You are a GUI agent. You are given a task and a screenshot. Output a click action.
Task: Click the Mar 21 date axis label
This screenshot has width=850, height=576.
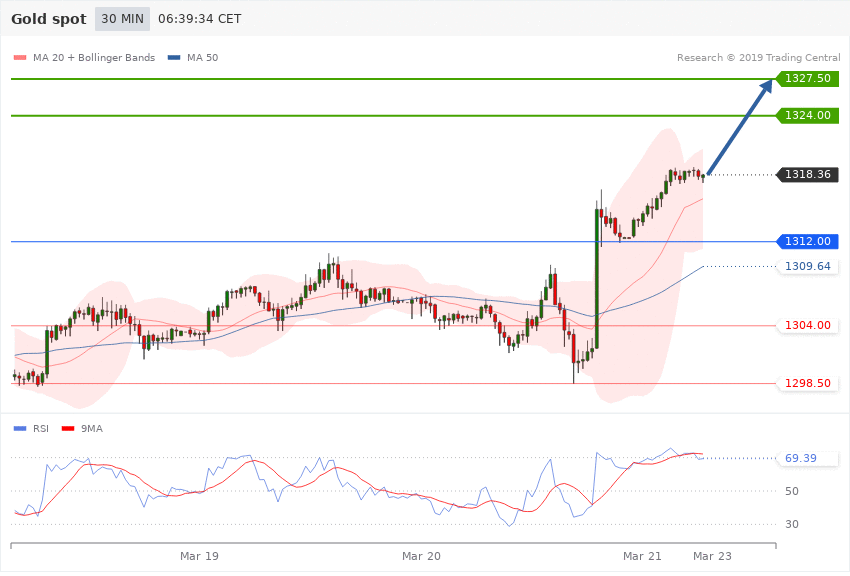coord(642,556)
